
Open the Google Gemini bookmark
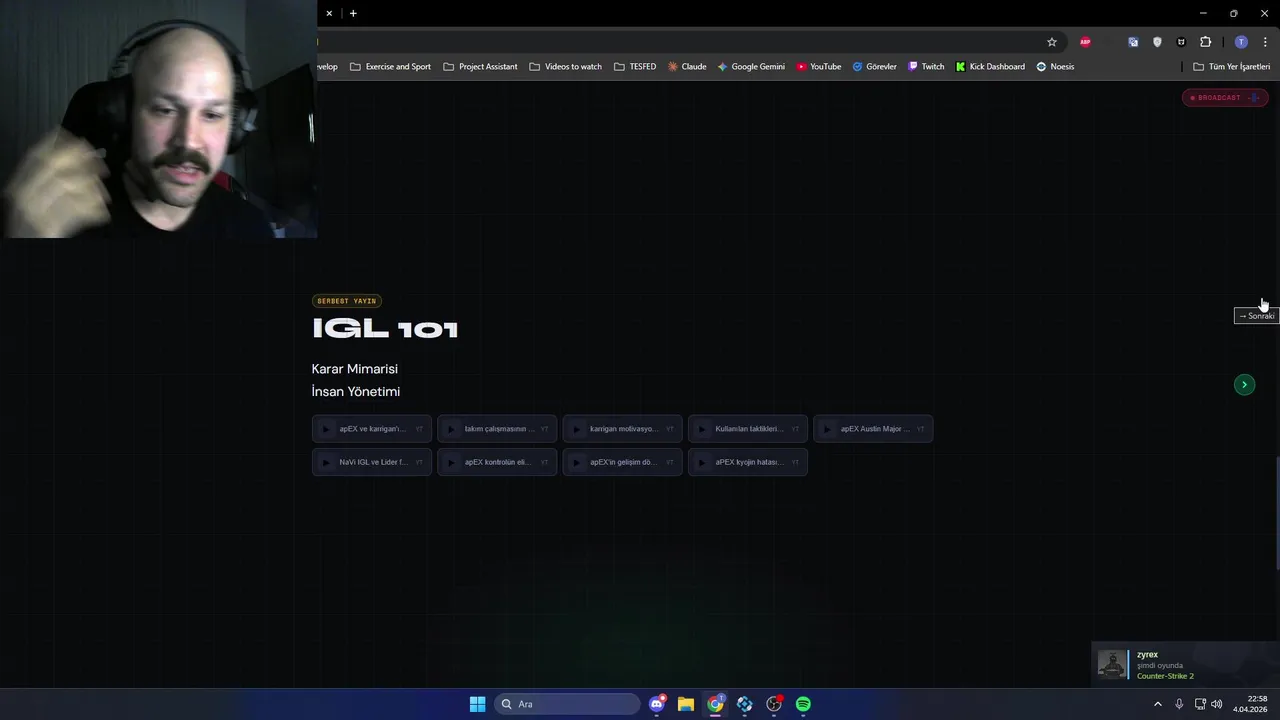(x=751, y=67)
